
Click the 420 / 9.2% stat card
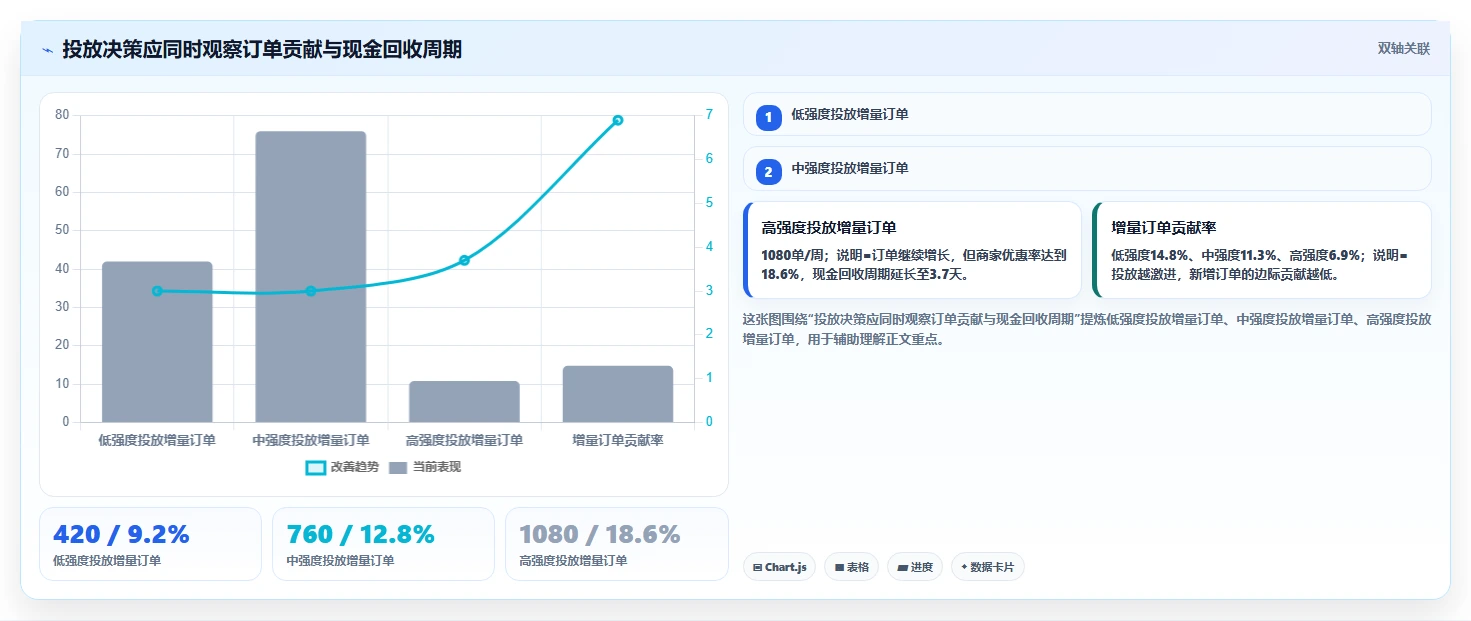pyautogui.click(x=150, y=544)
